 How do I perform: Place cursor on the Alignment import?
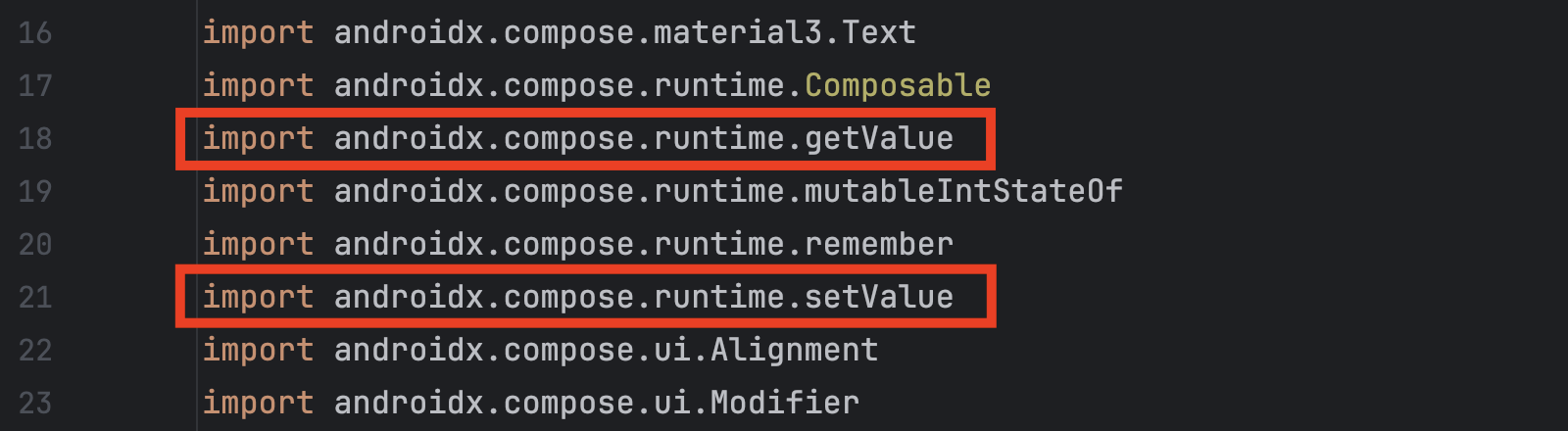(794, 351)
